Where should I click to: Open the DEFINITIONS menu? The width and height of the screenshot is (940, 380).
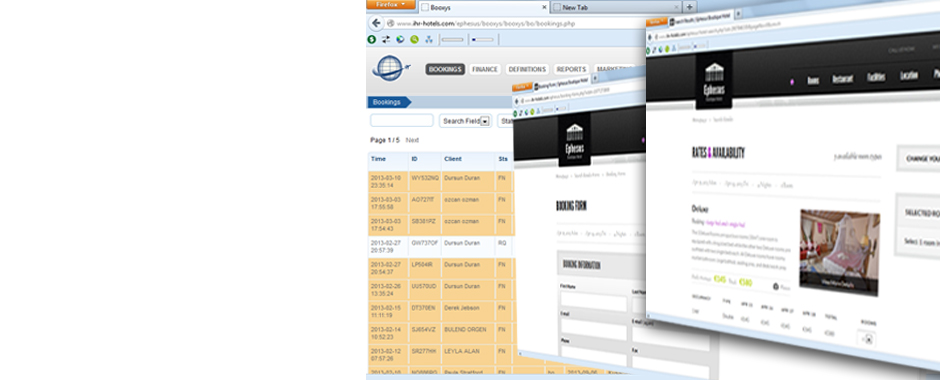coord(527,70)
